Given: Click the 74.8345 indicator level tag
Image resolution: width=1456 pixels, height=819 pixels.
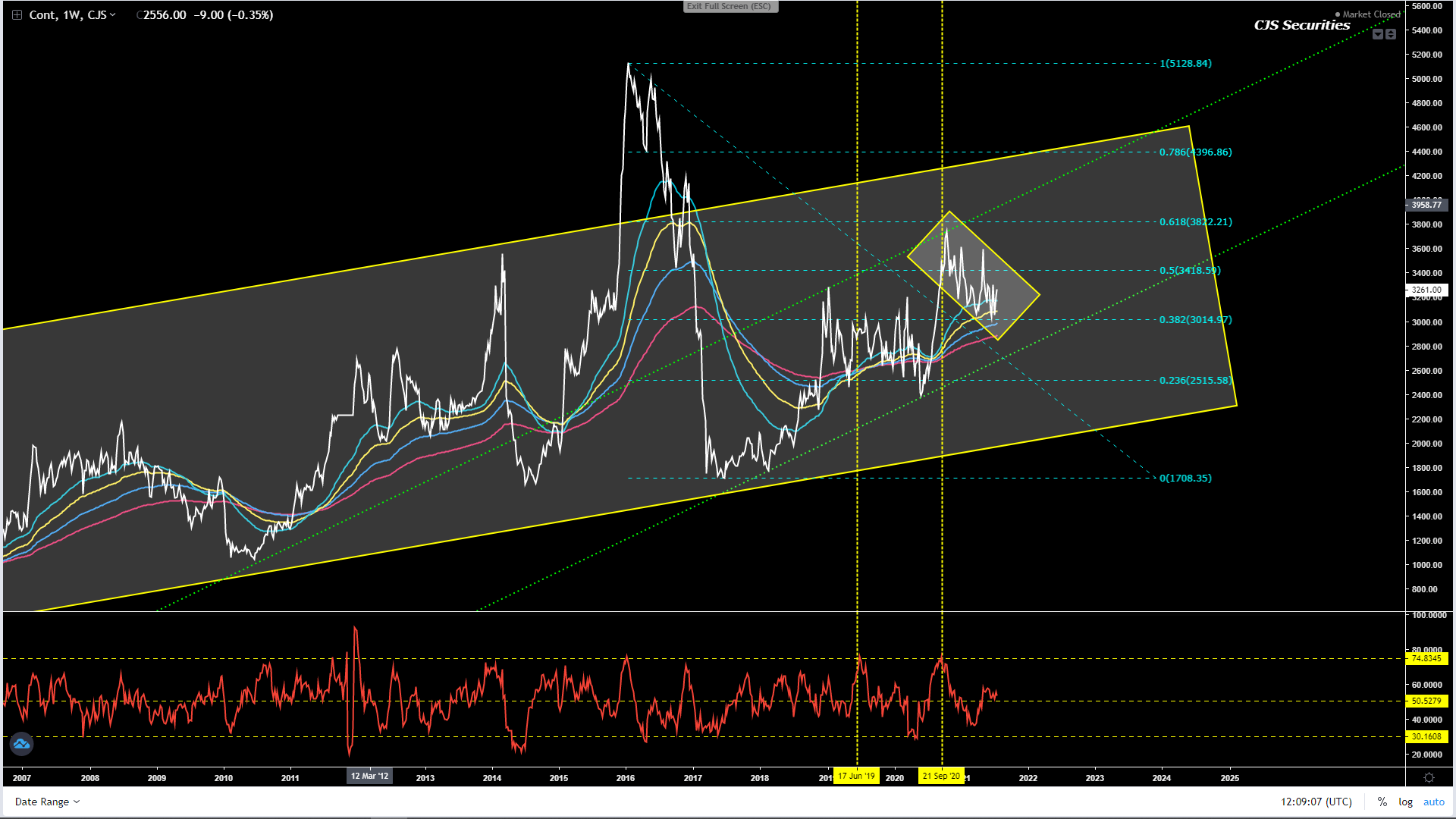Looking at the screenshot, I should pyautogui.click(x=1426, y=658).
